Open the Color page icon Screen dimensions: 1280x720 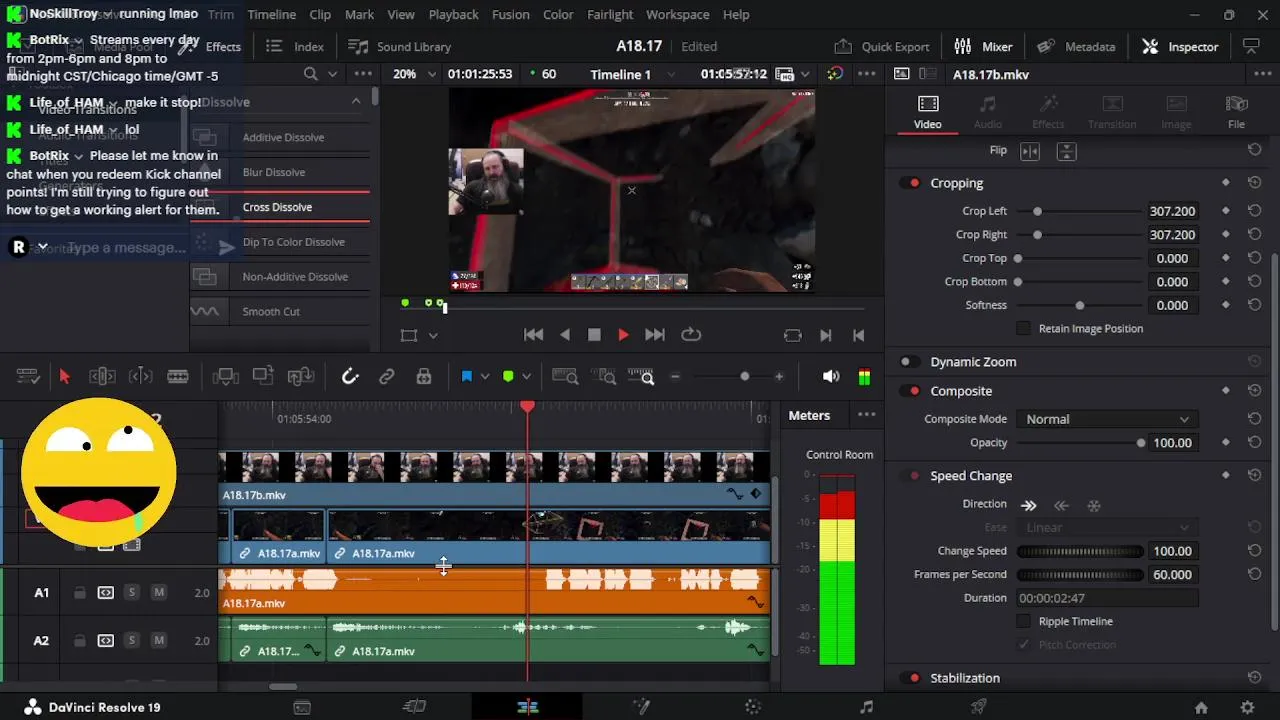(753, 707)
